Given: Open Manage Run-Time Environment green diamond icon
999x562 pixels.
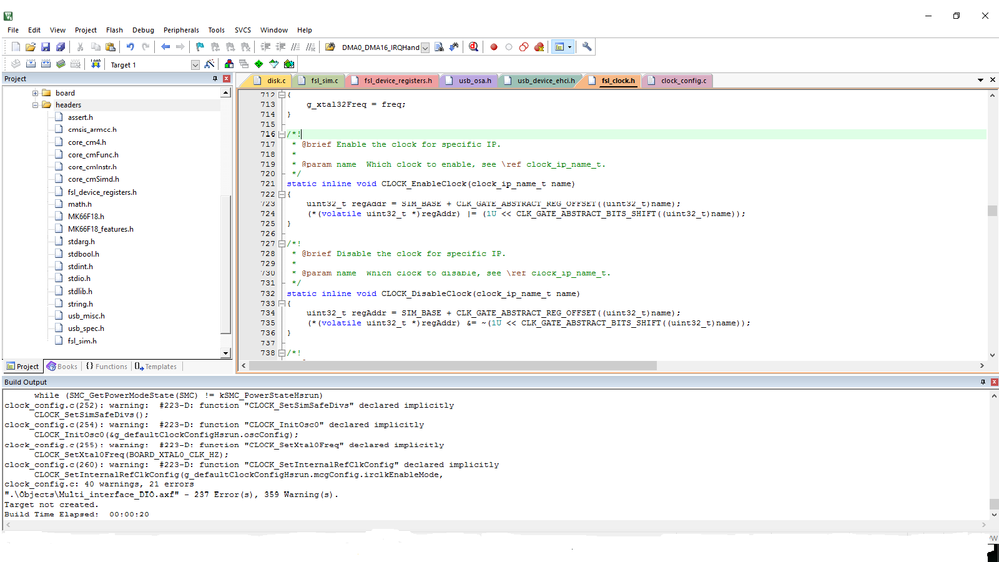Looking at the screenshot, I should [259, 64].
